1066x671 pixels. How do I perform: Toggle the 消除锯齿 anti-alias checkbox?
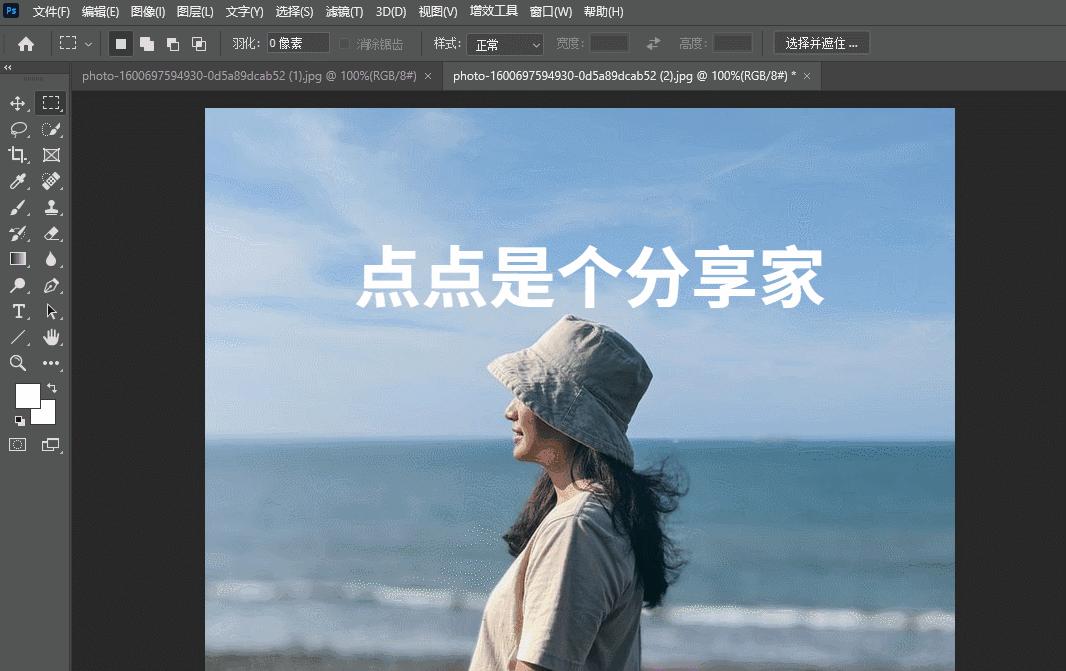point(343,43)
